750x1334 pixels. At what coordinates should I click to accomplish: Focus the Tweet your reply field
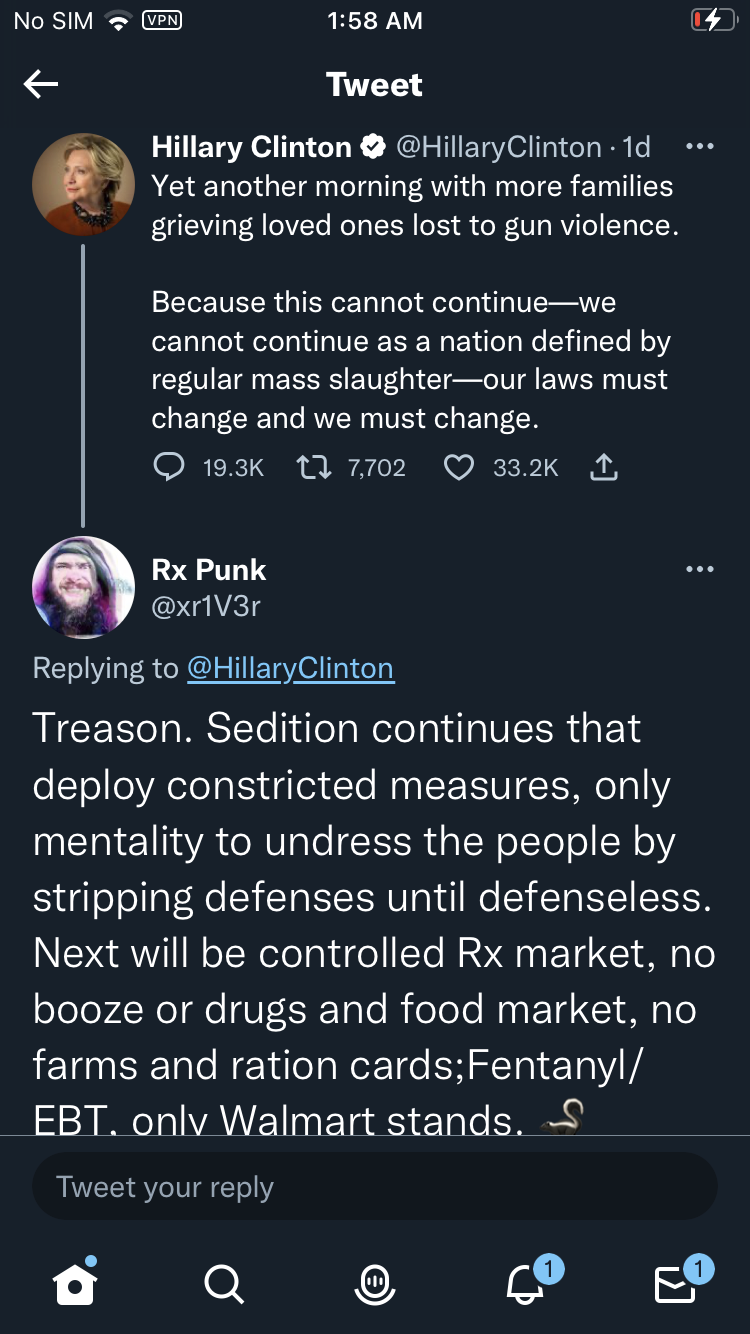375,1187
